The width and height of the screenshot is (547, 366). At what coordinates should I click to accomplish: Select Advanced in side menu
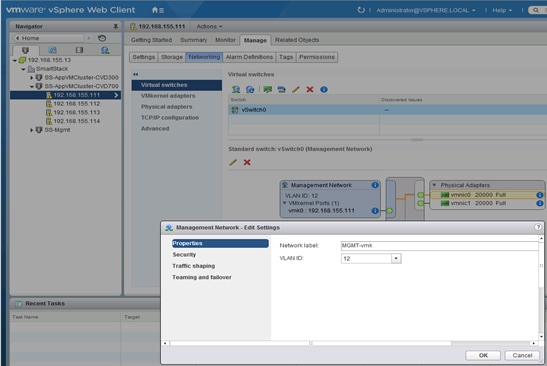tap(177, 128)
